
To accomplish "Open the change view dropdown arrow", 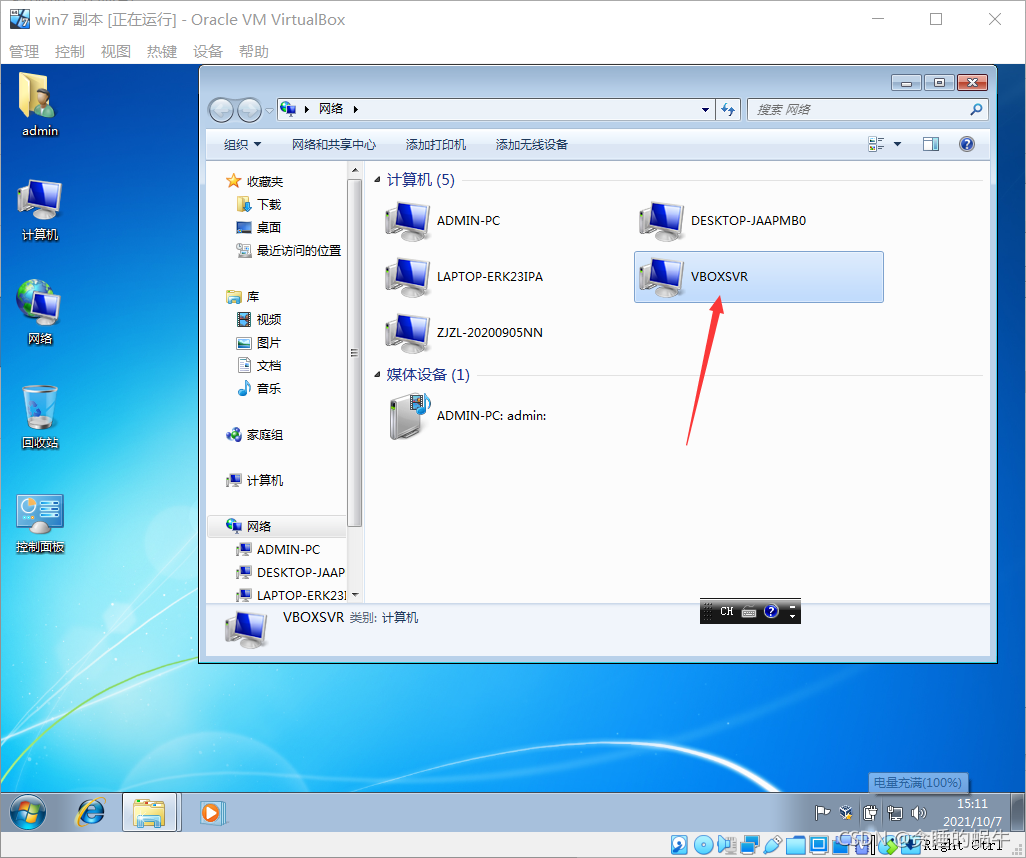I will pyautogui.click(x=897, y=144).
